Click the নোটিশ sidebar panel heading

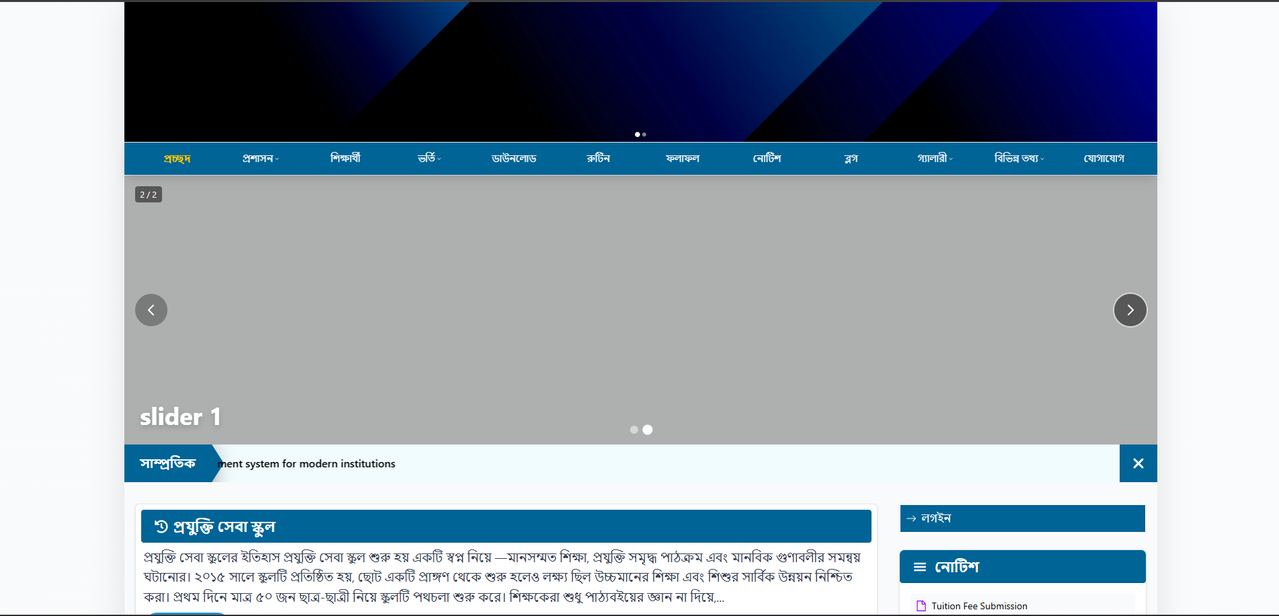pyautogui.click(x=956, y=567)
